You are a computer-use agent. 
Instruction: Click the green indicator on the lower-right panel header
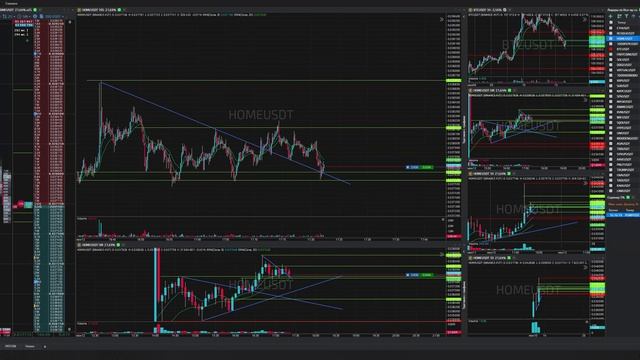click(628, 198)
